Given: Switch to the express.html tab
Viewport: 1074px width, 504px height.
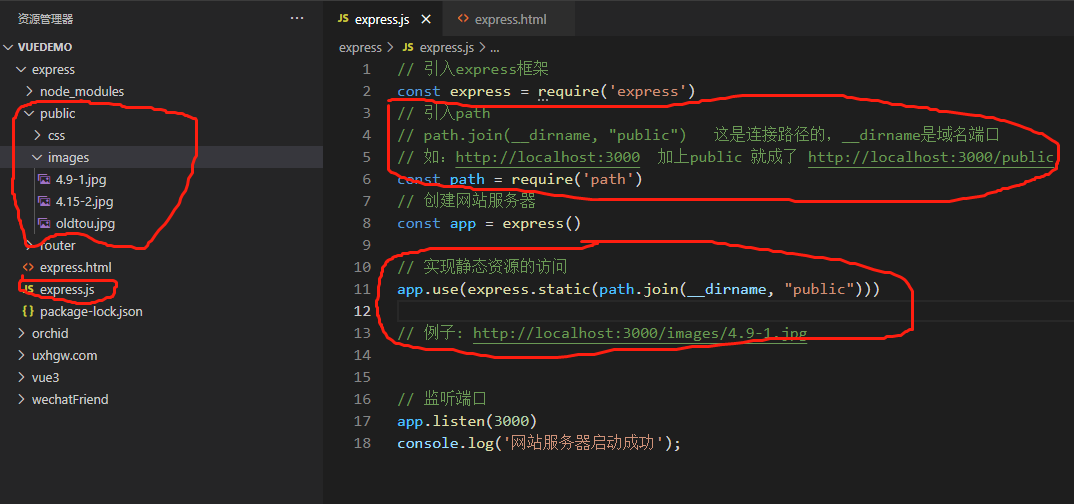Looking at the screenshot, I should click(510, 19).
